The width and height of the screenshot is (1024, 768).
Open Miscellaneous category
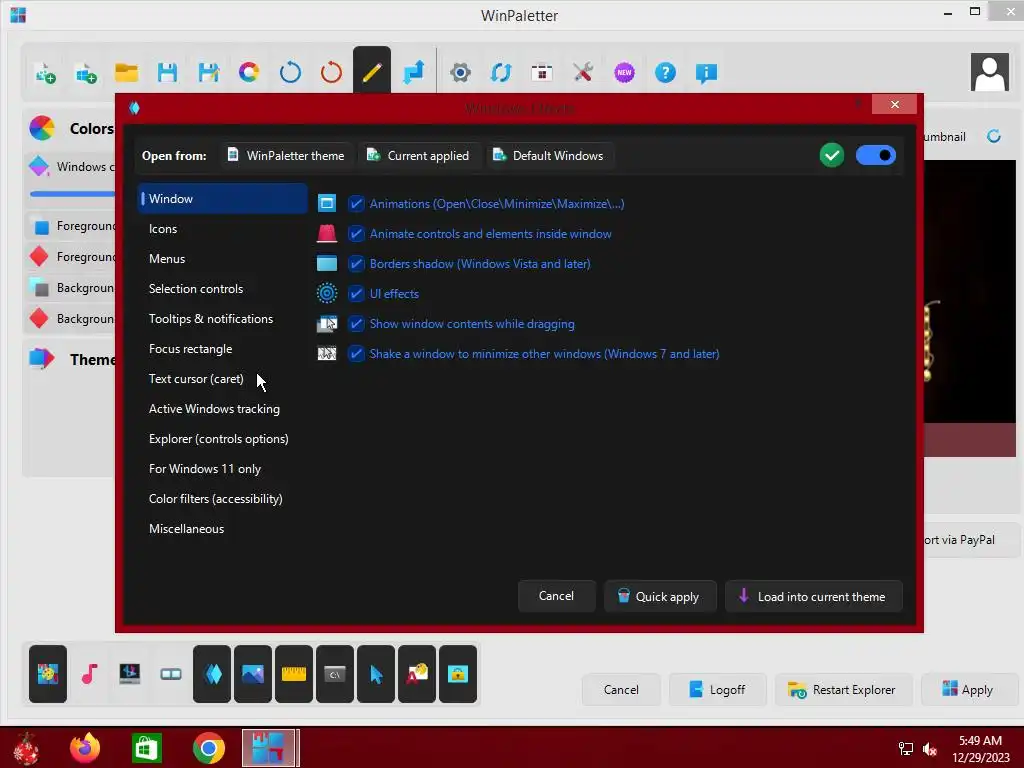point(223,529)
